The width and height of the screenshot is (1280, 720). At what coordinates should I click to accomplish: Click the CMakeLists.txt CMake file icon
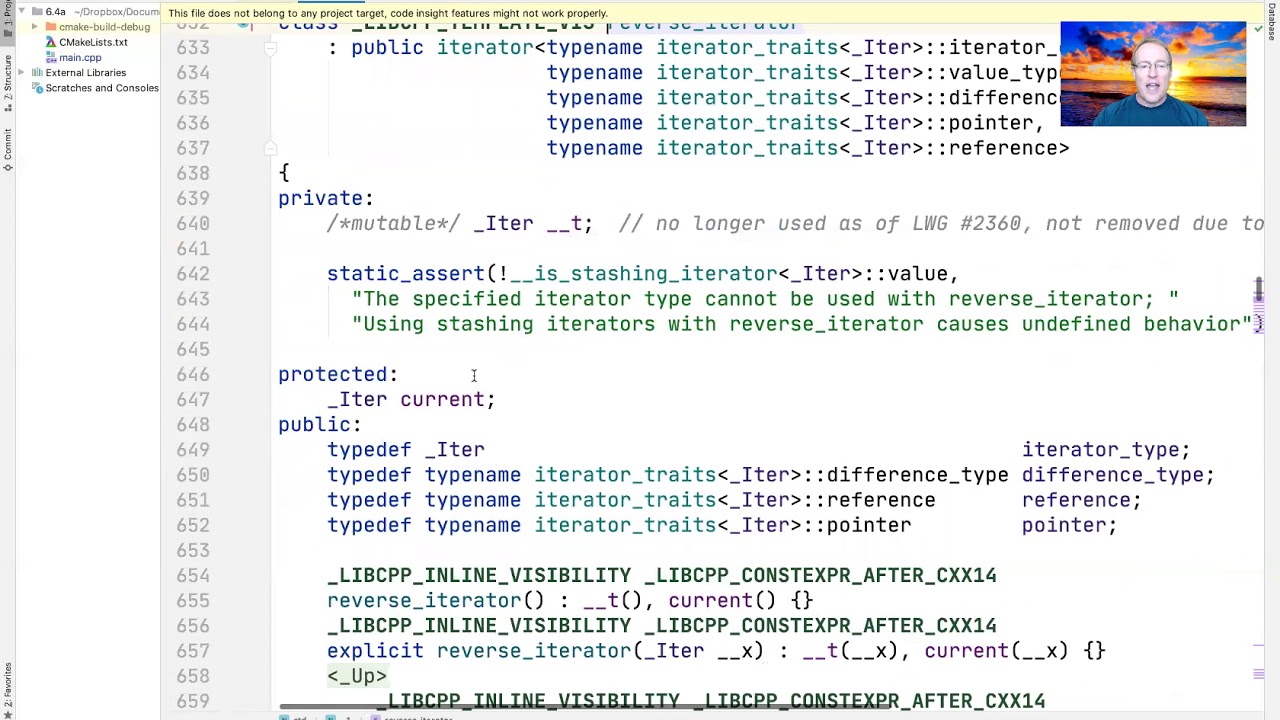[51, 42]
